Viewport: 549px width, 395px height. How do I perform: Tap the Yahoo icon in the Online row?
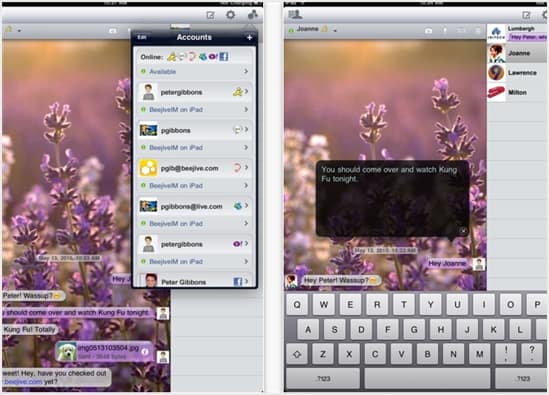213,56
